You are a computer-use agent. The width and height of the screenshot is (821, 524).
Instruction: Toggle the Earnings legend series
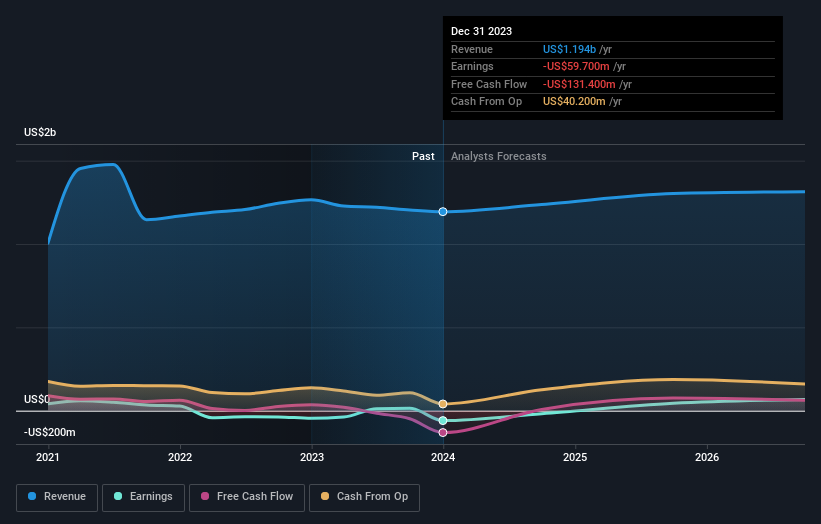point(143,497)
